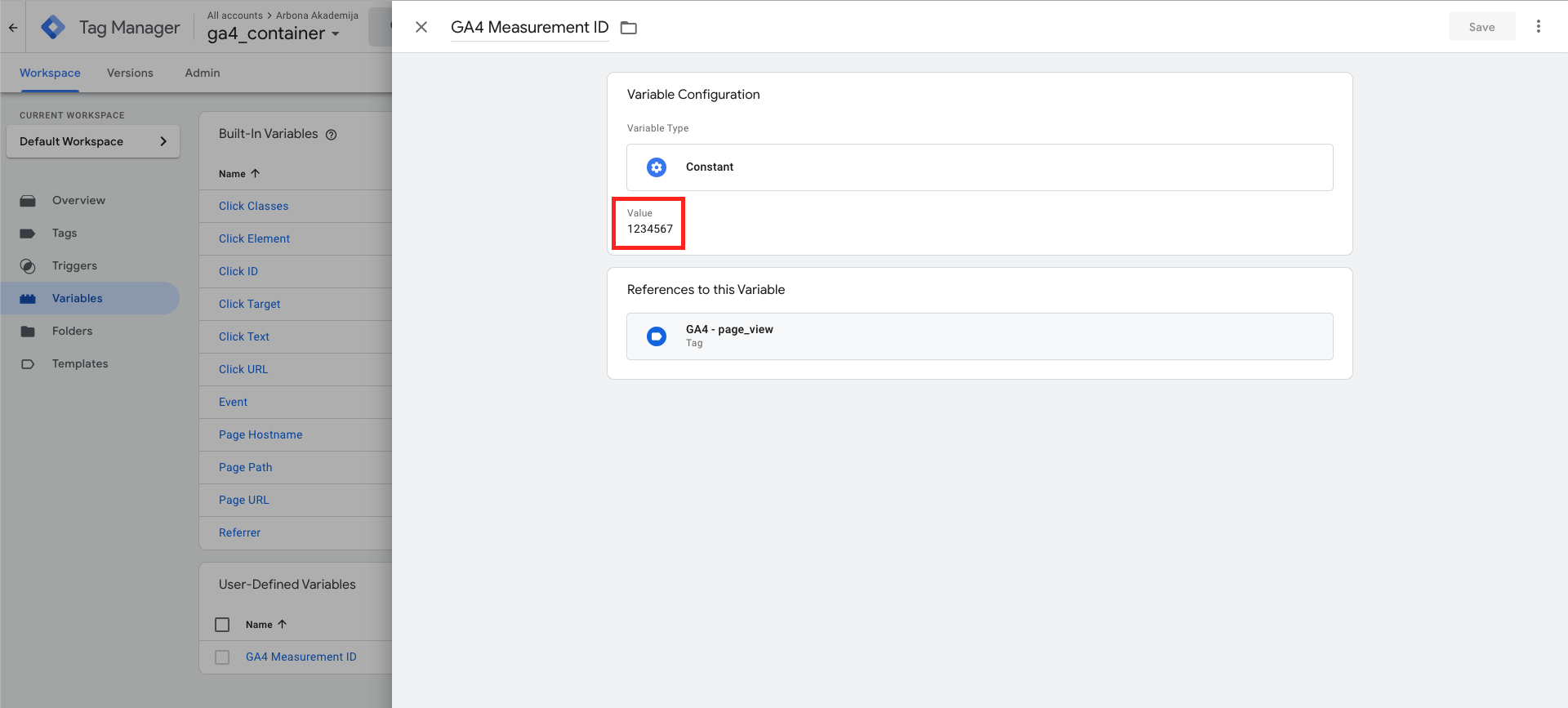Click the Constant variable type icon

657,167
